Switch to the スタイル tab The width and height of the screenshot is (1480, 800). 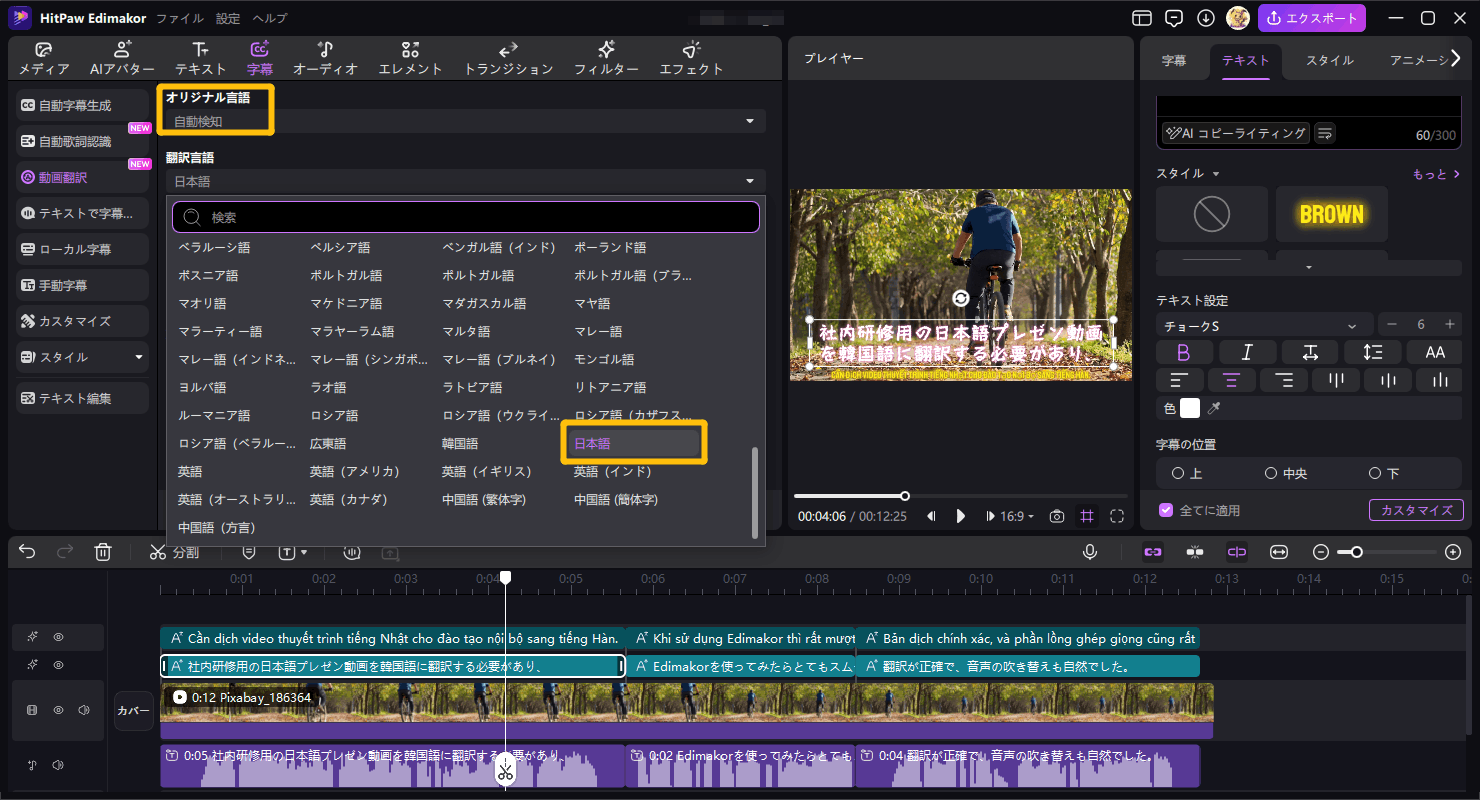[1328, 60]
